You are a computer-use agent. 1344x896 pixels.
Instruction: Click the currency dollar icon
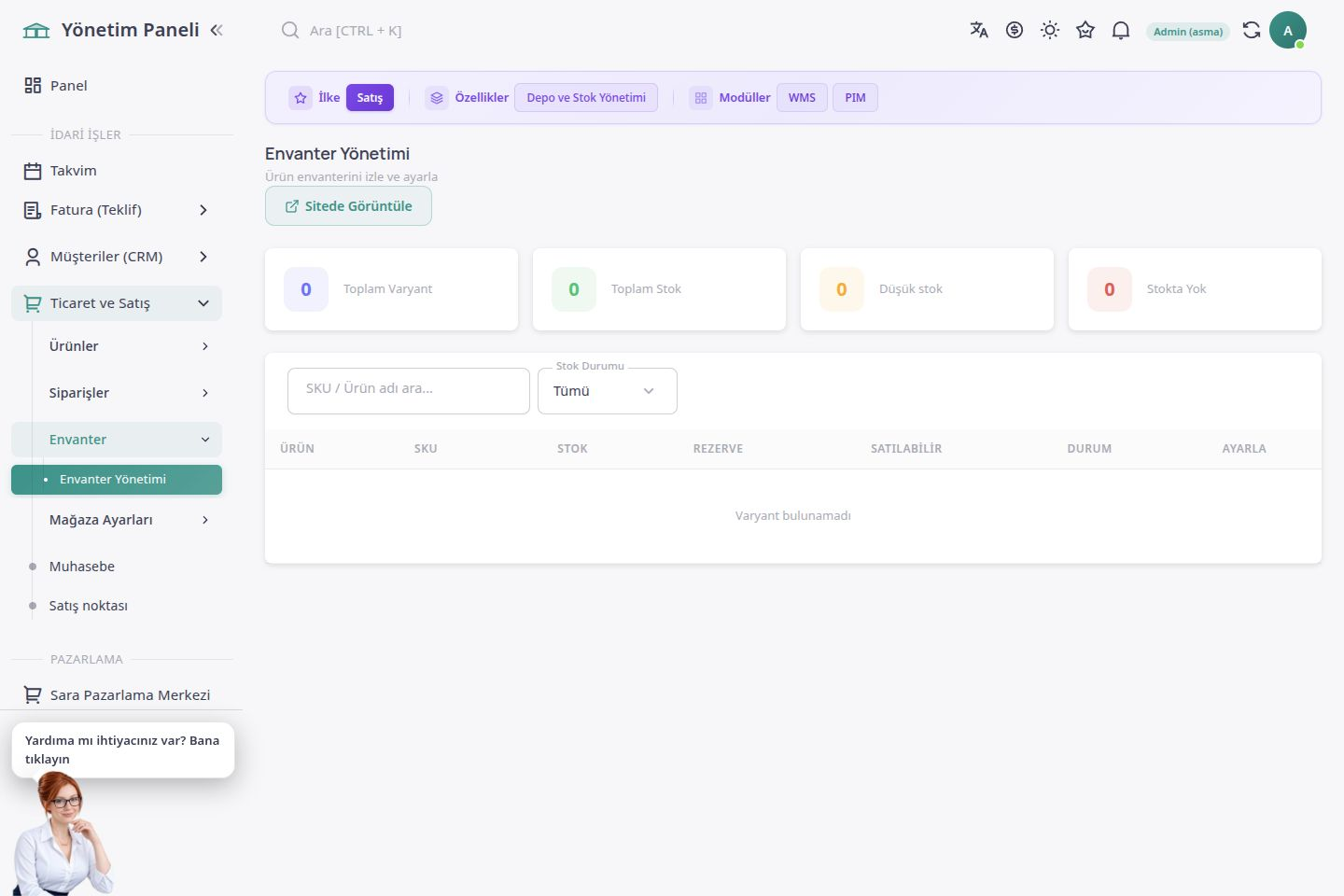coord(1015,30)
